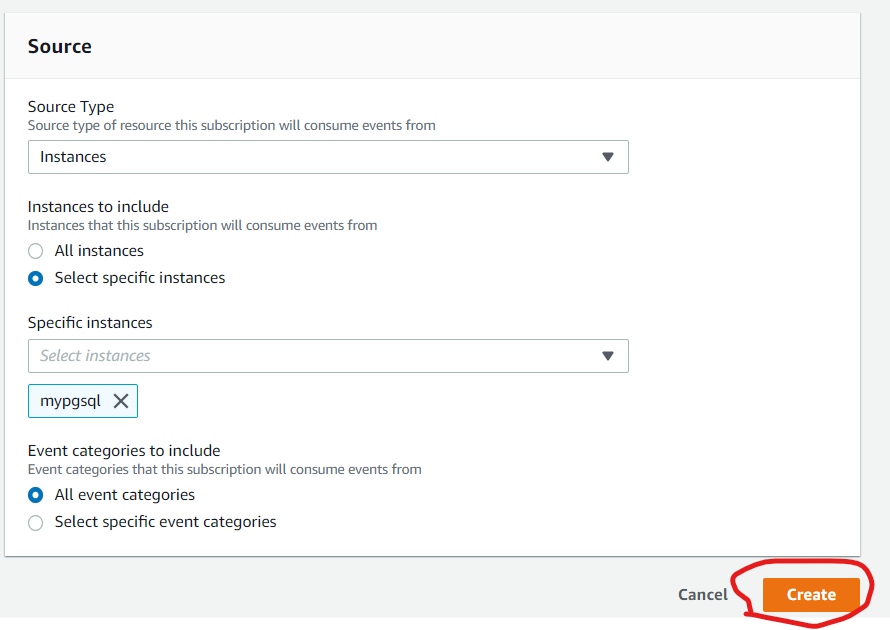Screen dimensions: 890x630
Task: Select the All instances radio button
Action: pyautogui.click(x=35, y=251)
